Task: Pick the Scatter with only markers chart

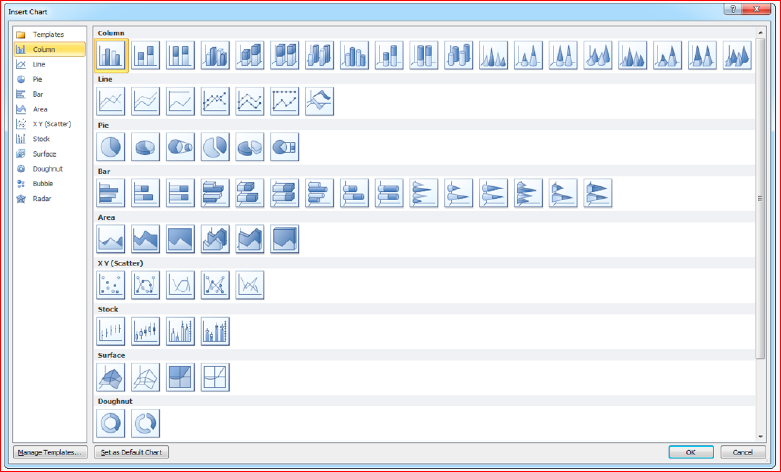Action: 111,285
